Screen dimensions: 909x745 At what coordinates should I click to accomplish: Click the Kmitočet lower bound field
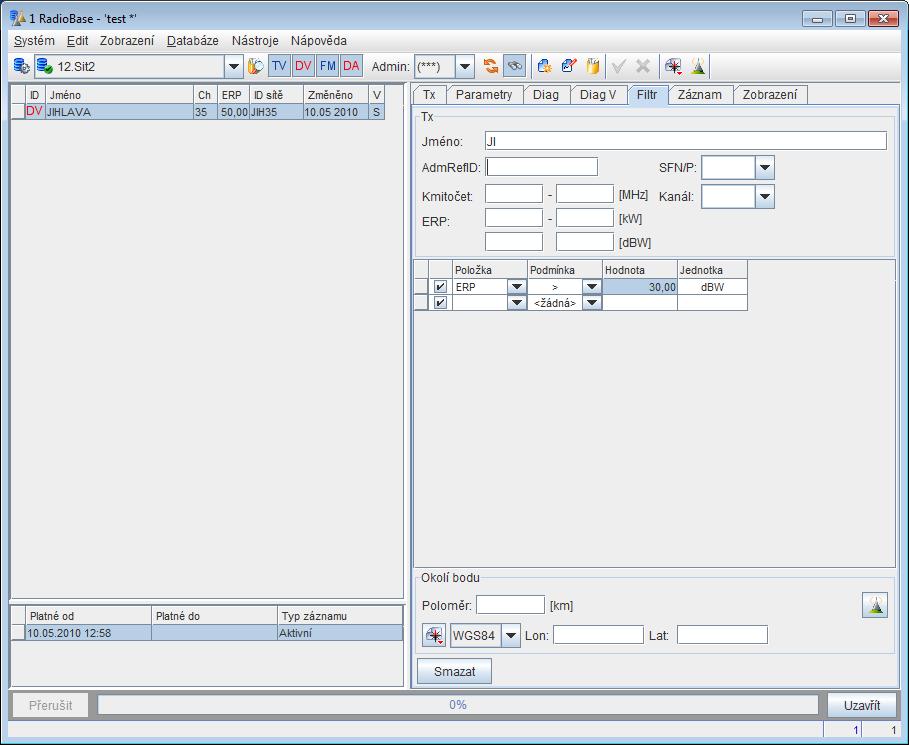[514, 194]
